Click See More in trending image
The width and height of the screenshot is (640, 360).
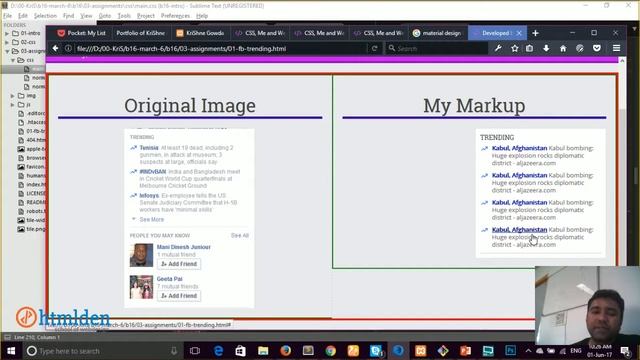[x=151, y=219]
